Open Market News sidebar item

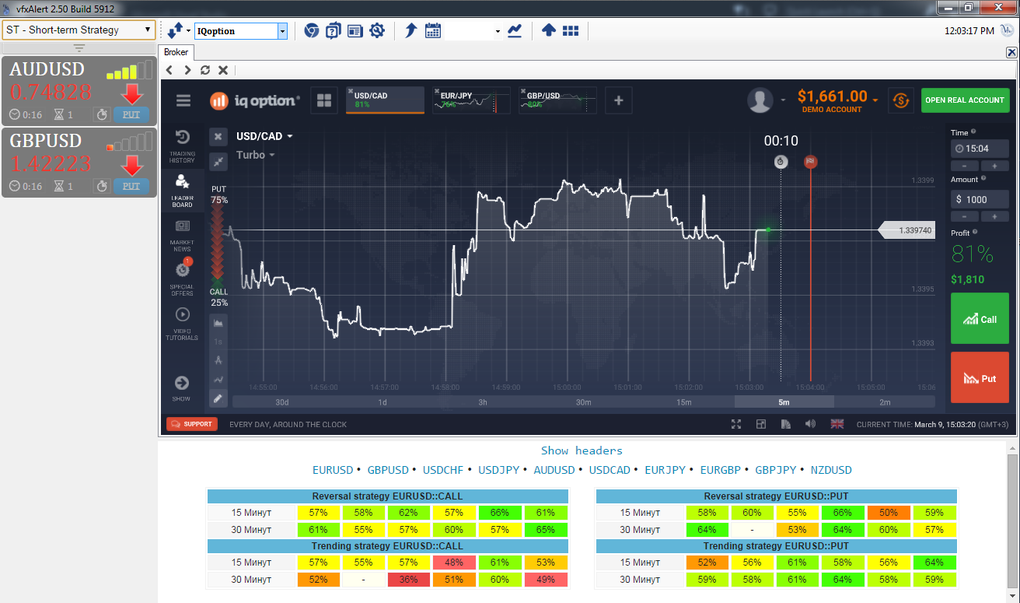point(182,235)
